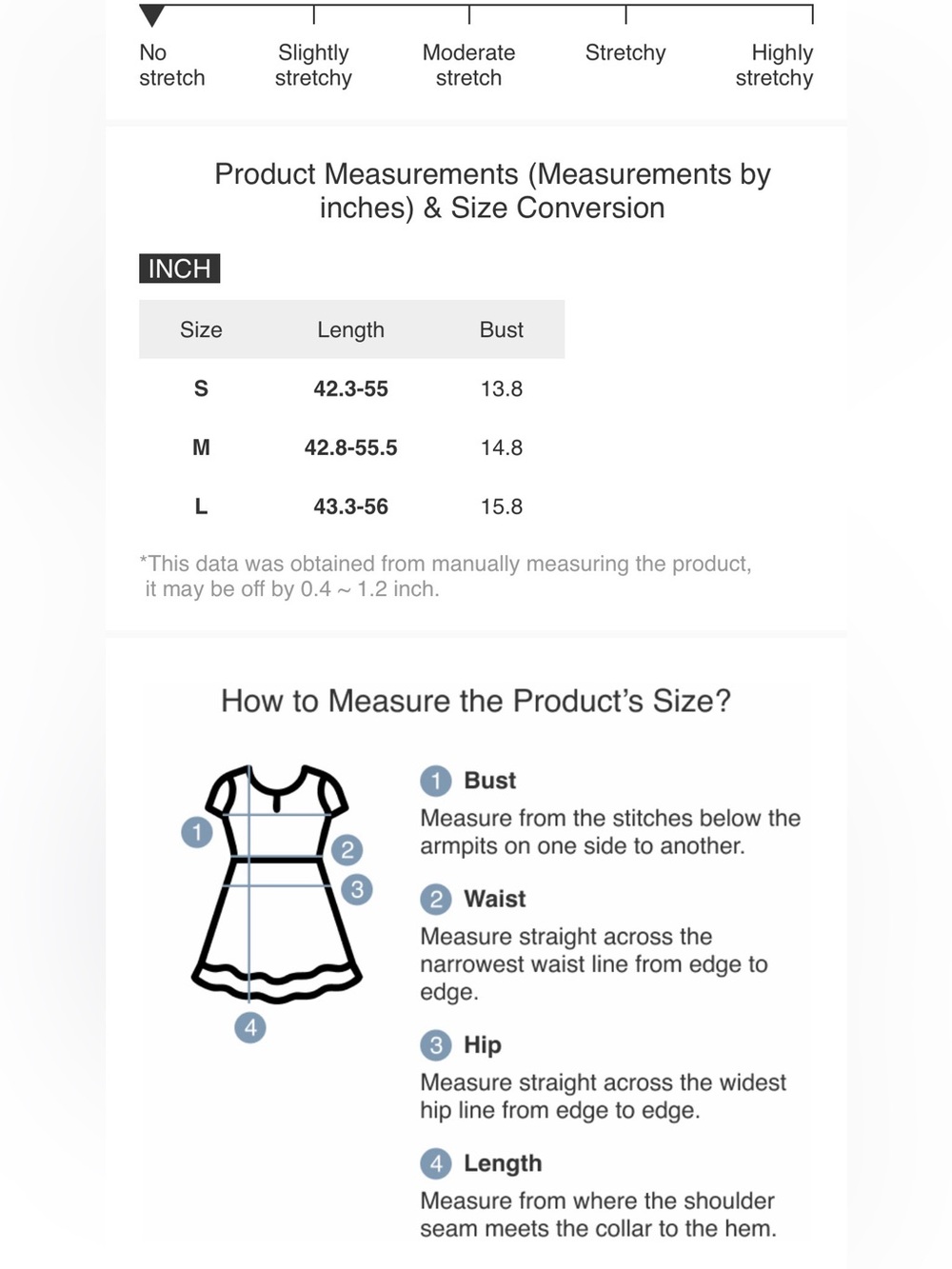952x1269 pixels.
Task: Click the numbered 4 Length legend icon
Action: pos(436,1163)
